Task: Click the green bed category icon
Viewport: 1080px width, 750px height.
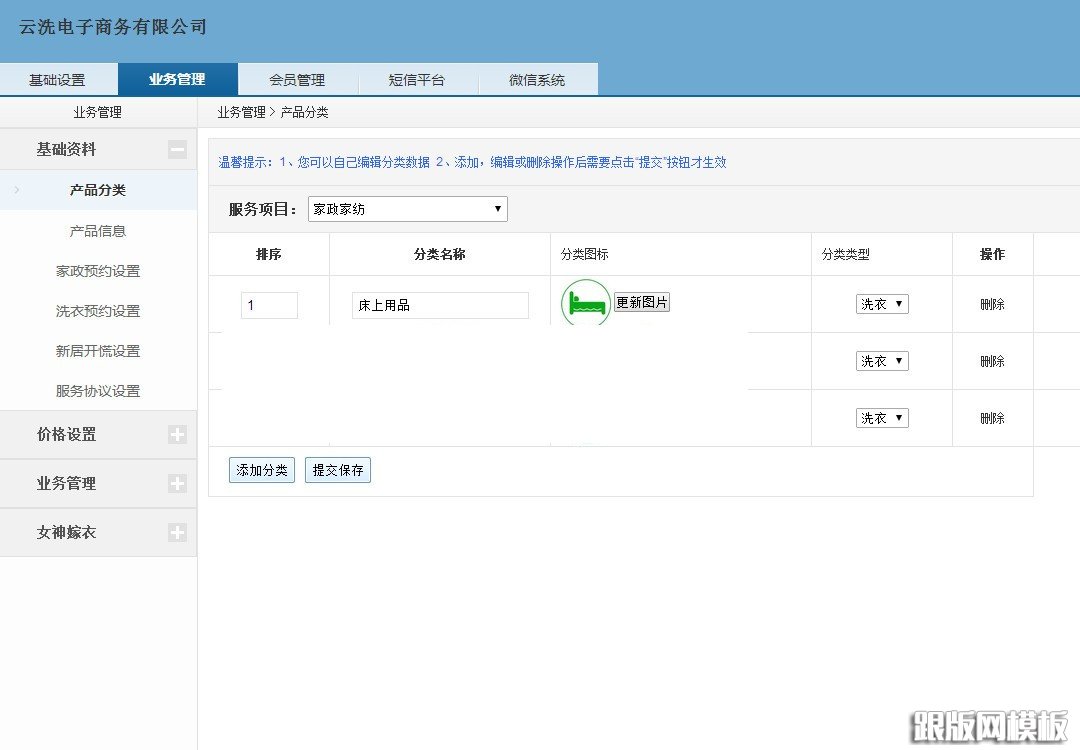Action: (x=584, y=303)
